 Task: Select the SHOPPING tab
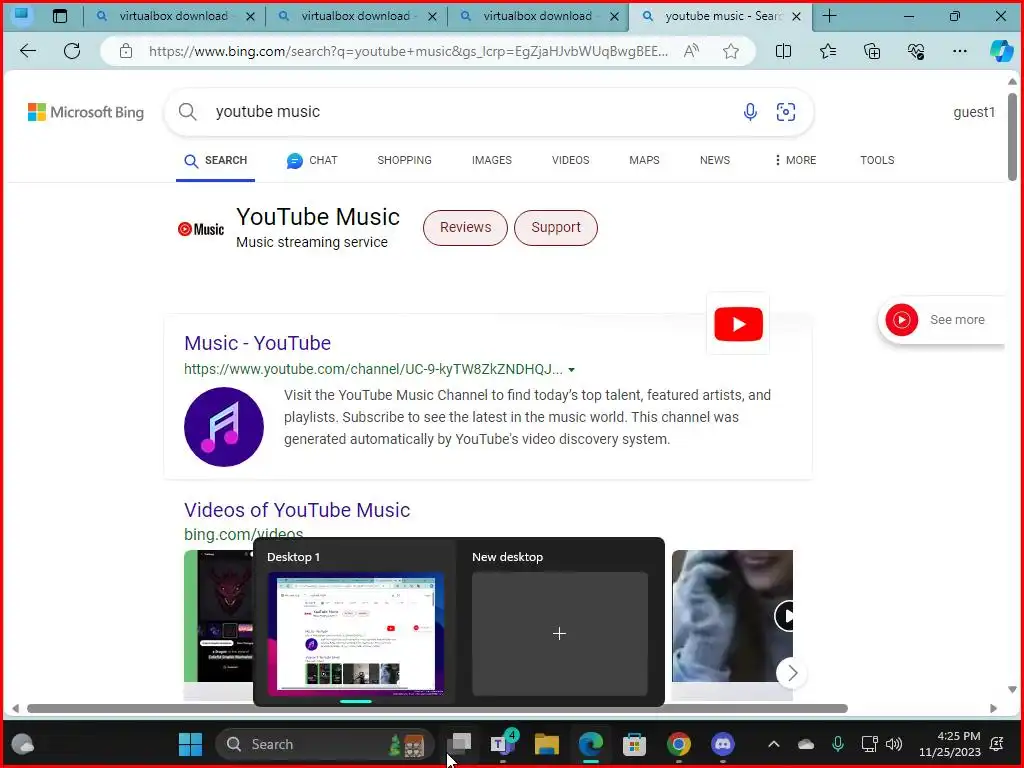(404, 160)
